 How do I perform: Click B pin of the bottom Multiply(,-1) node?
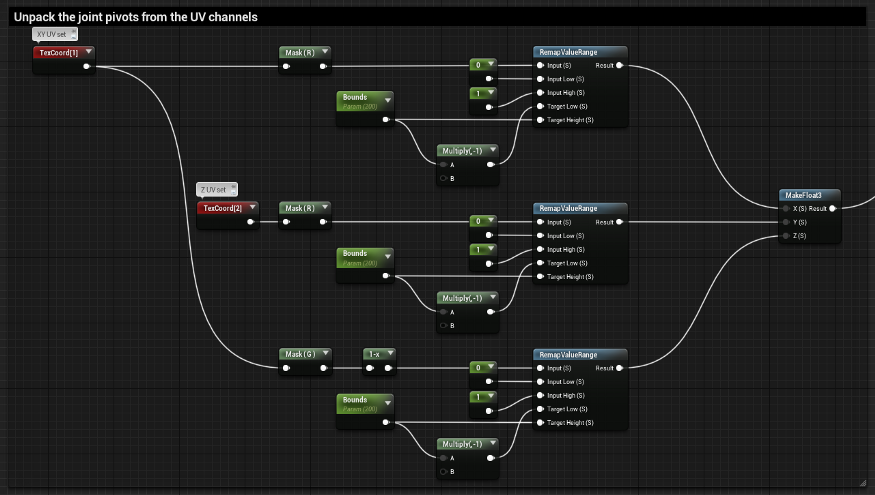[444, 472]
